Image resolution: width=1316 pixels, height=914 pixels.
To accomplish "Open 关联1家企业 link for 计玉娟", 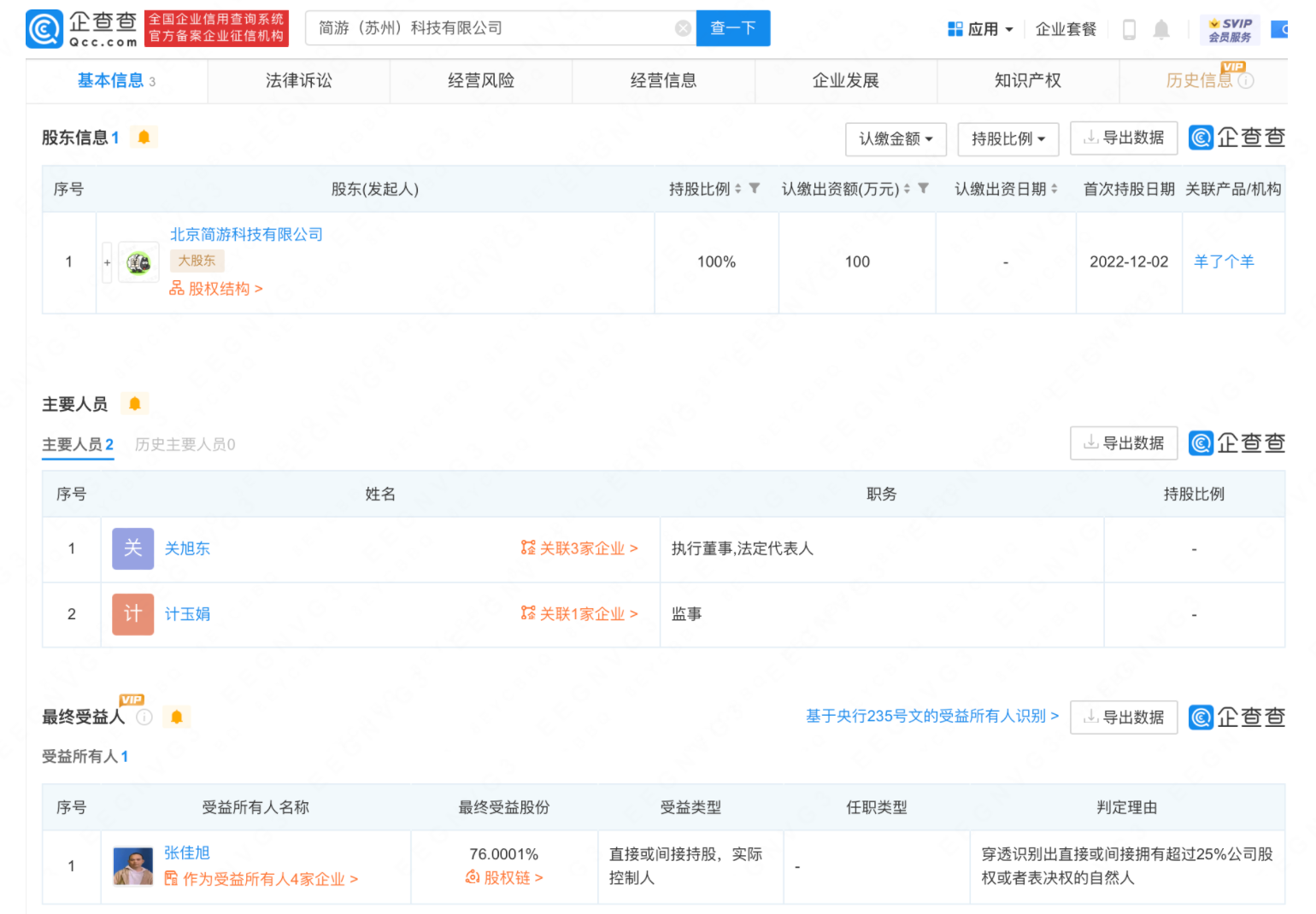I will coord(579,614).
